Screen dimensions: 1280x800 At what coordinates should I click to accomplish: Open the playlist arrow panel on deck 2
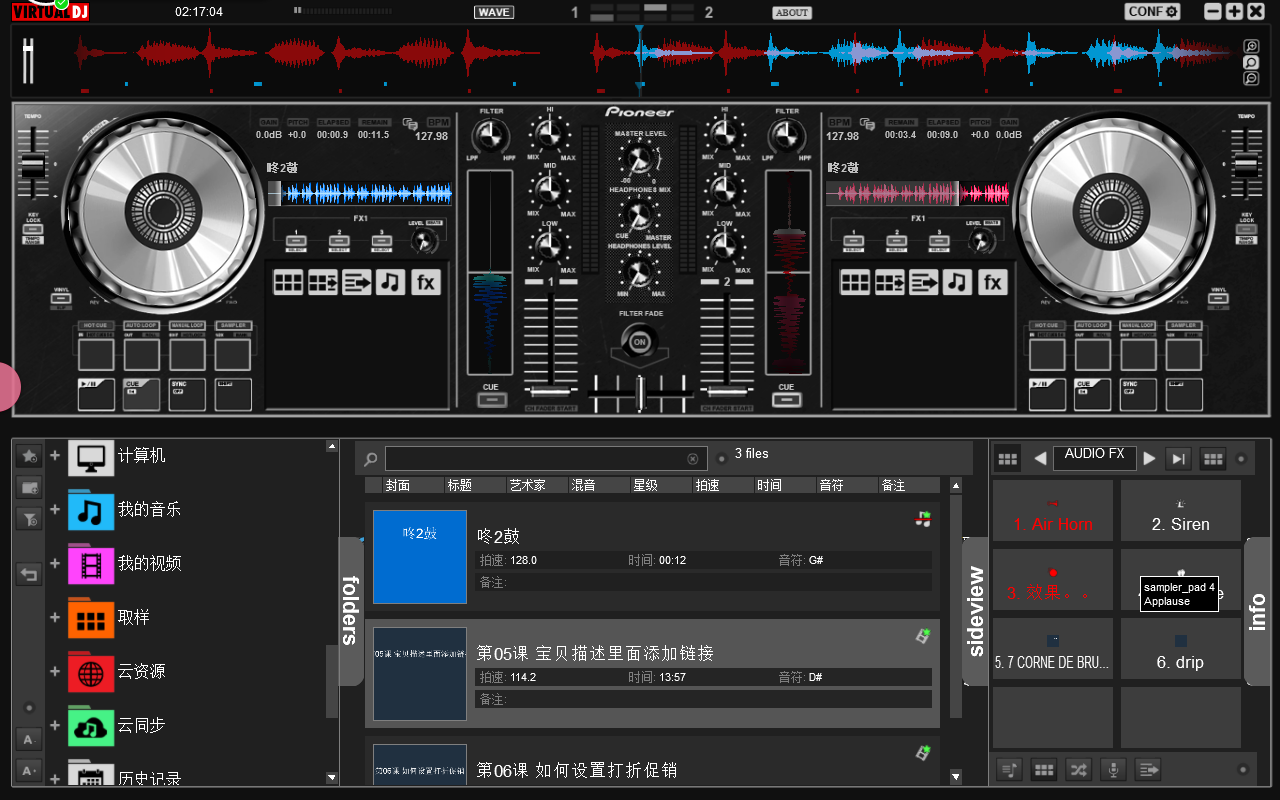(x=923, y=282)
